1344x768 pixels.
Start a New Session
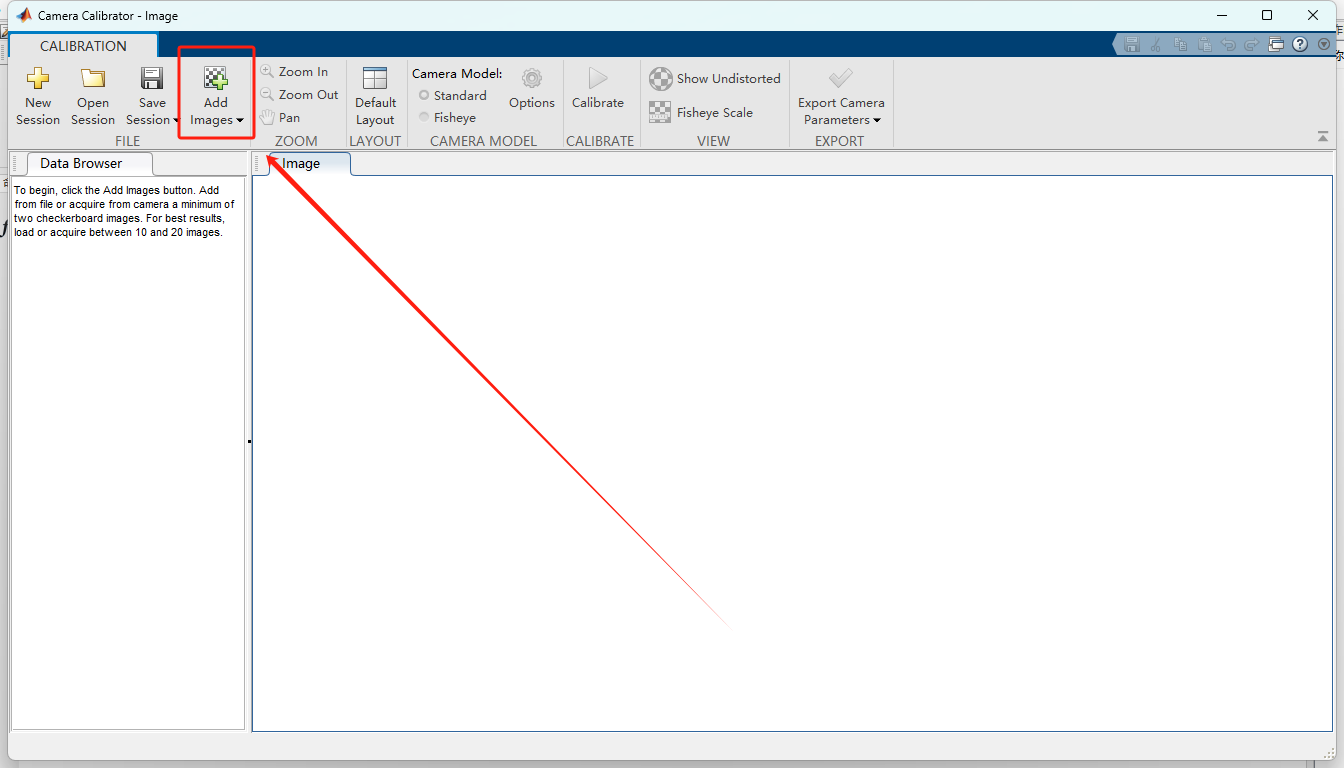click(x=38, y=96)
